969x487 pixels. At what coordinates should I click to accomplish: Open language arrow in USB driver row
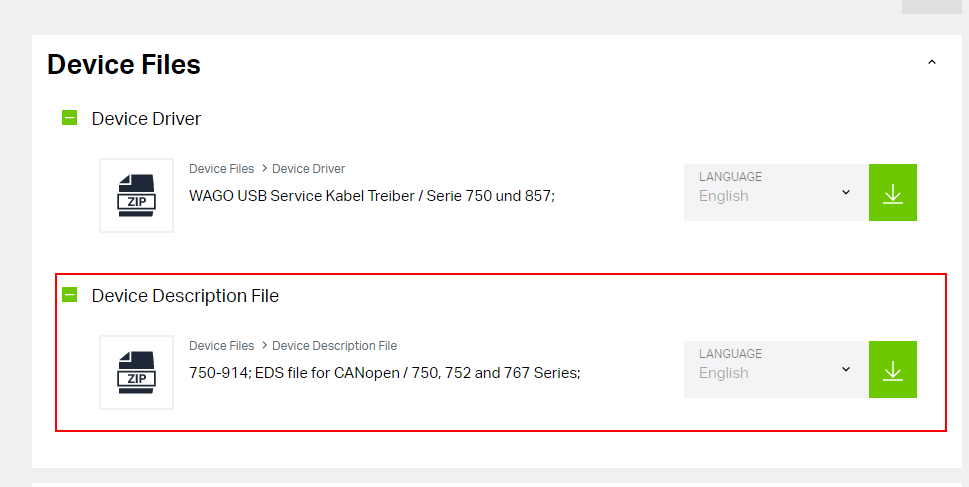pyautogui.click(x=846, y=192)
